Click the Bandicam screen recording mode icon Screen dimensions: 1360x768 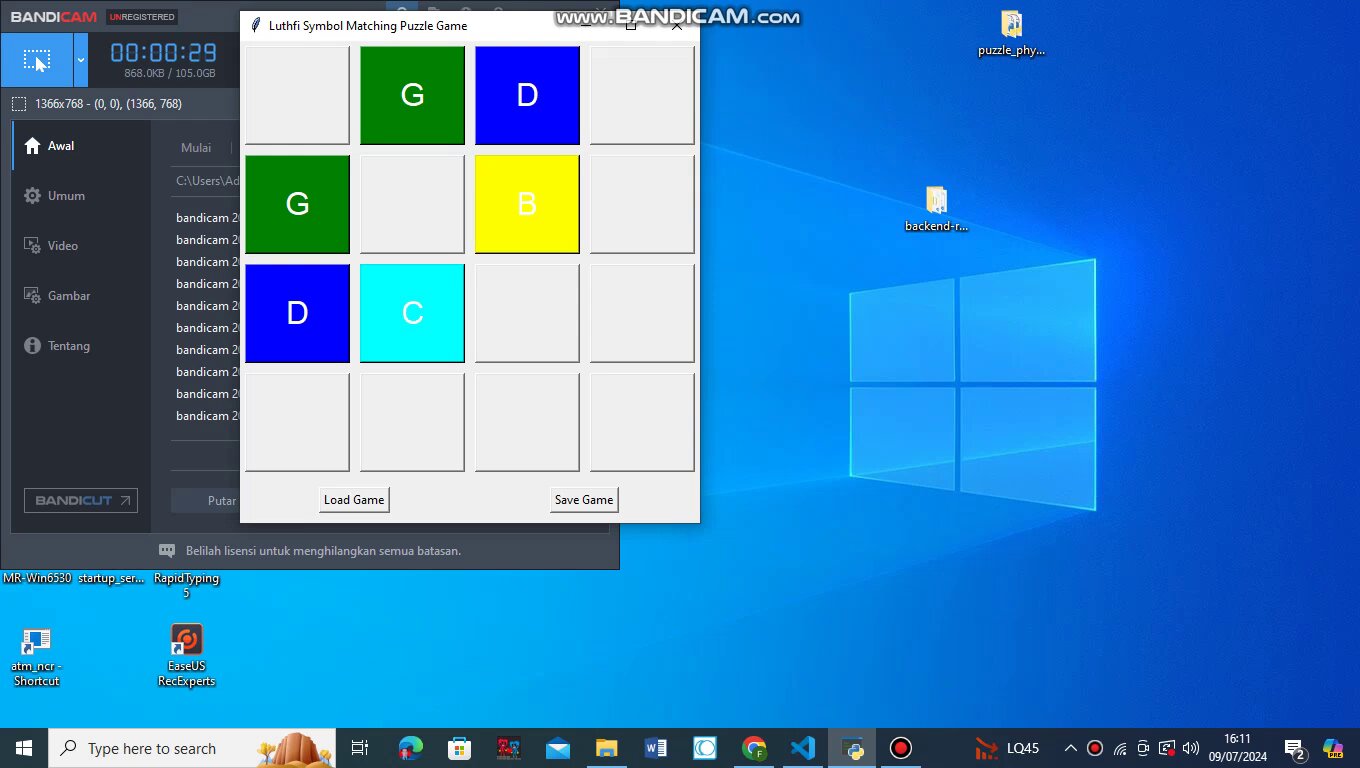pos(36,60)
